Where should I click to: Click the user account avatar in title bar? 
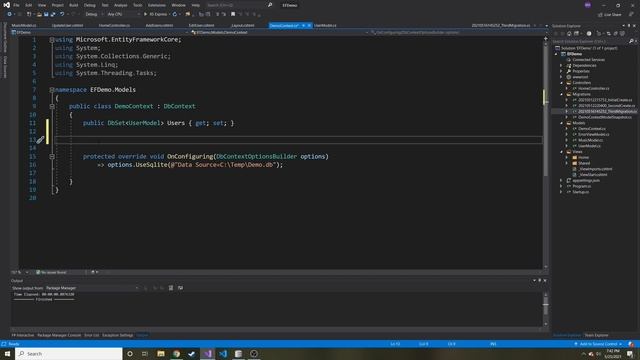tap(588, 5)
